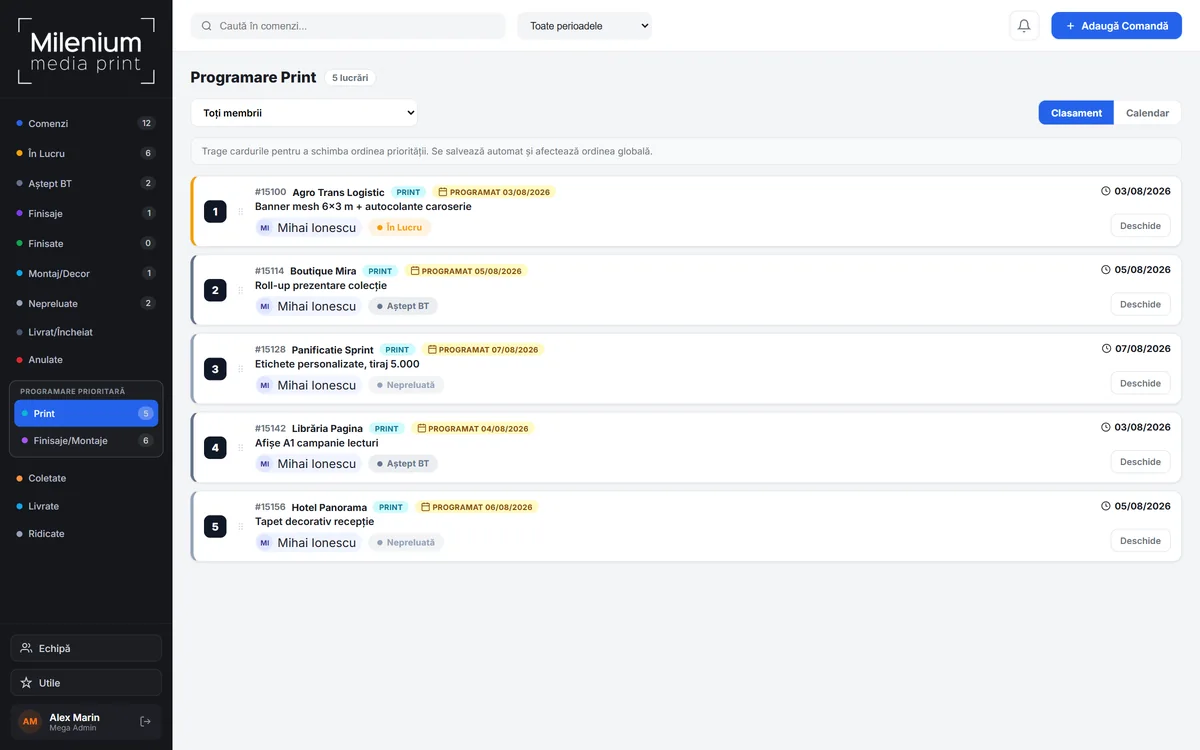Go to Livrat/Încheiat orders

coord(86,332)
